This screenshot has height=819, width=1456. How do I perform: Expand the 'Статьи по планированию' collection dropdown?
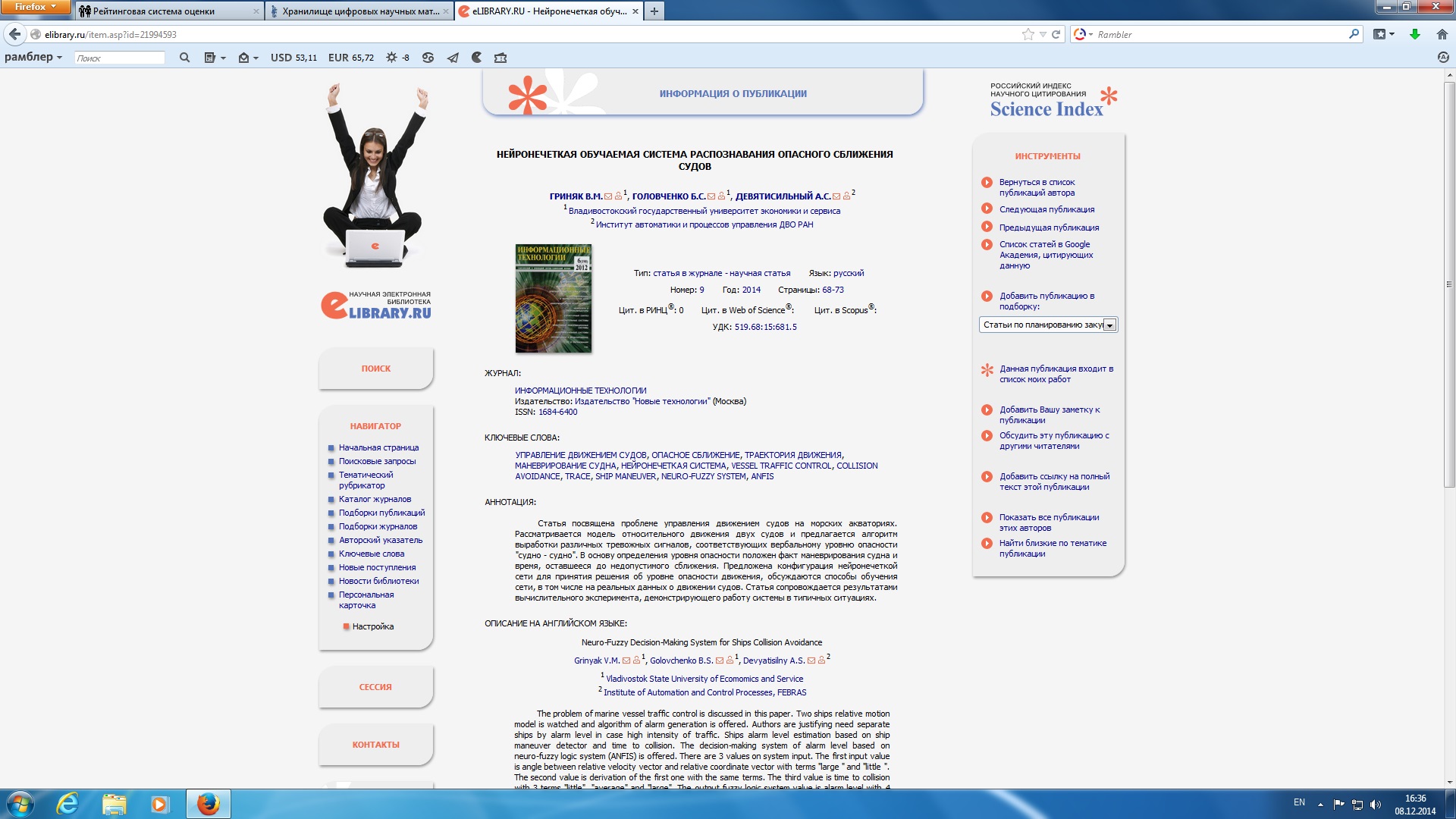(1109, 325)
